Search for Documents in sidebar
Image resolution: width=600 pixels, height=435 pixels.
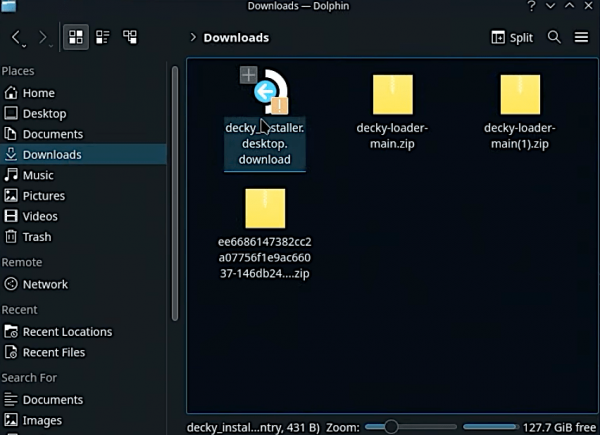[x=83, y=400]
